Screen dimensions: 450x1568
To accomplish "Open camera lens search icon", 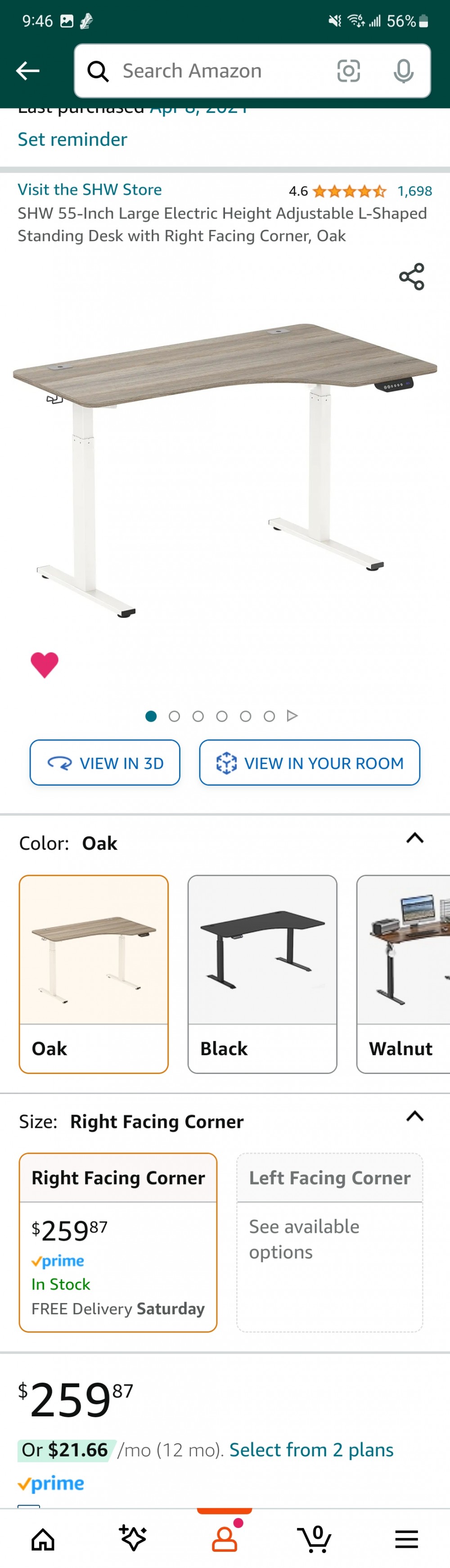I will 348,71.
